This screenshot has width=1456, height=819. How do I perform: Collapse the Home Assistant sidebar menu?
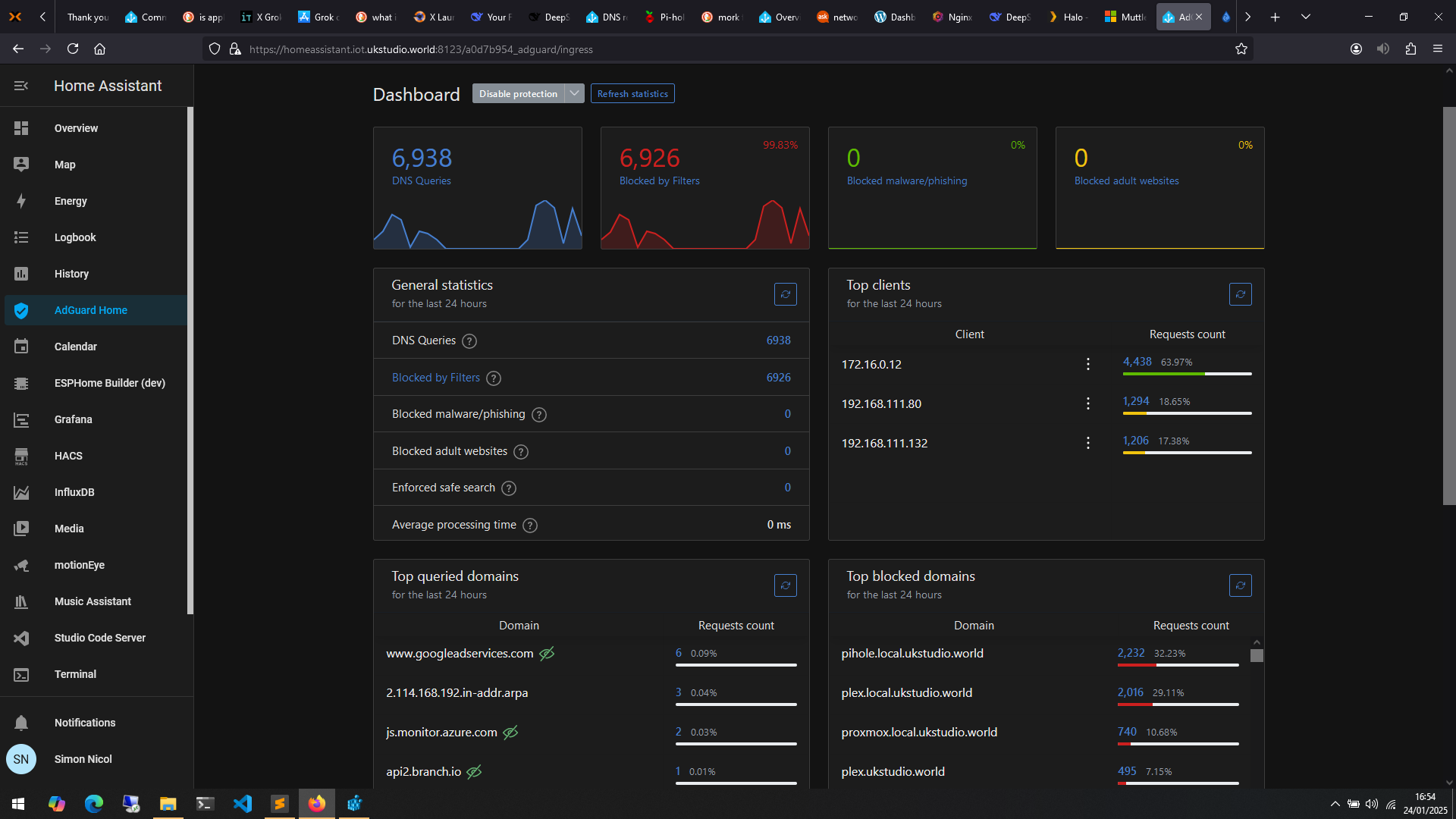point(21,86)
